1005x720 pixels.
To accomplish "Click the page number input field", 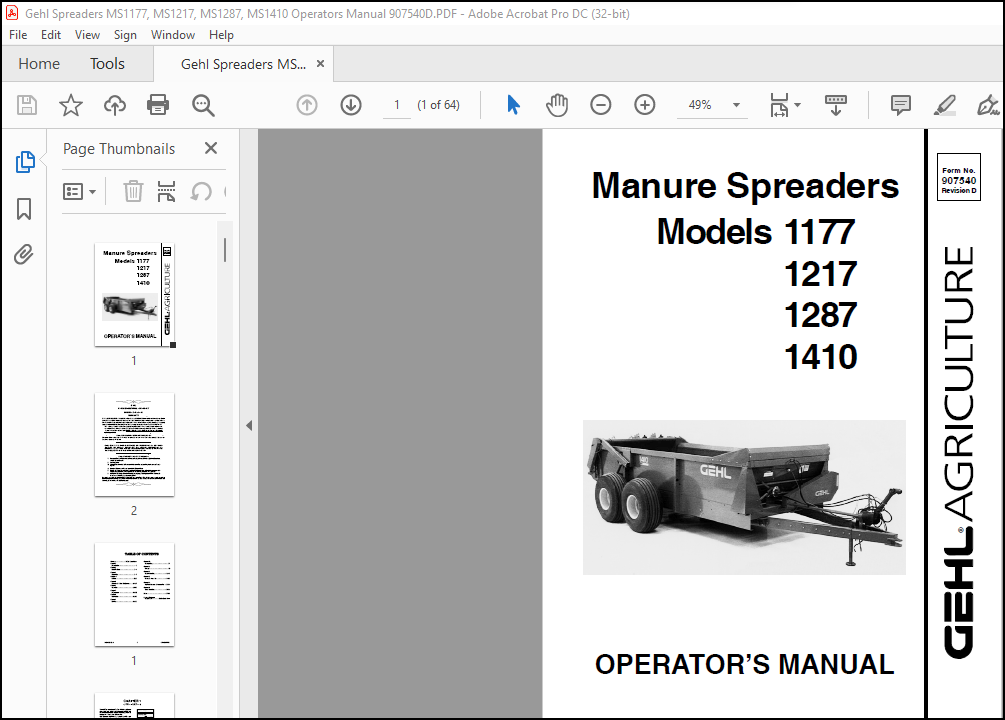I will (x=397, y=105).
